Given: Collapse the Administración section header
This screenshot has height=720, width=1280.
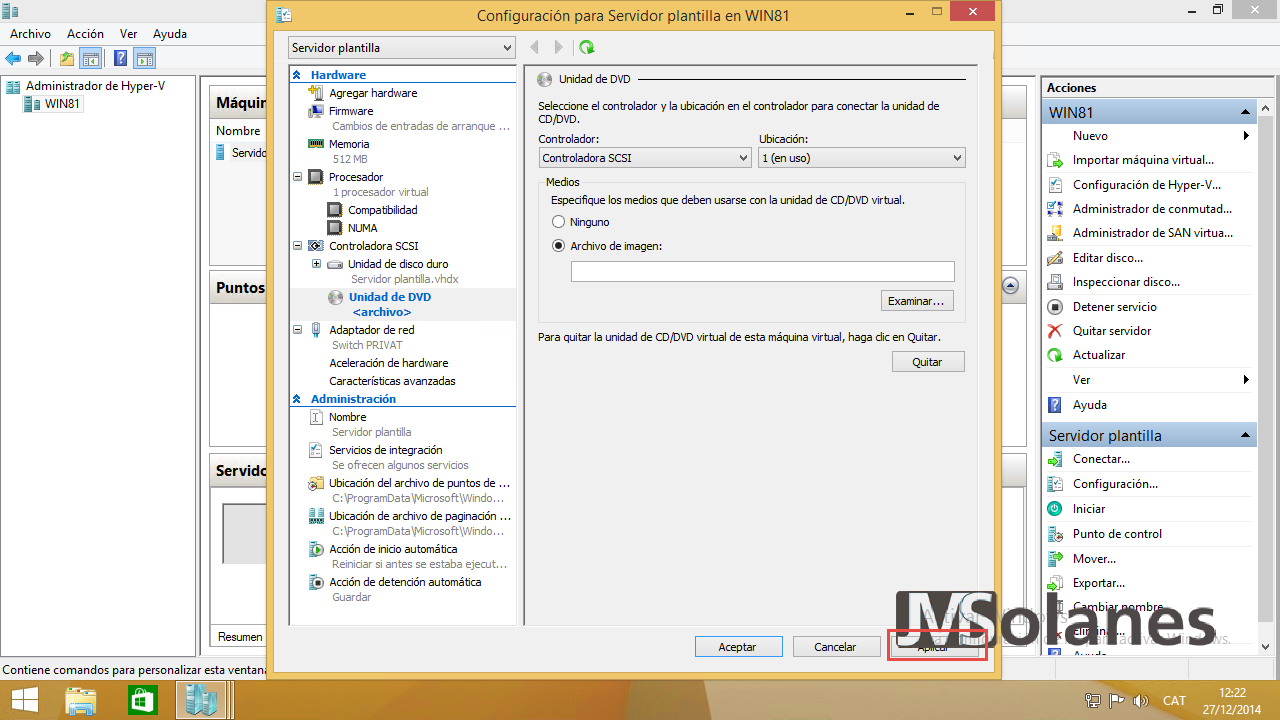Looking at the screenshot, I should [x=297, y=399].
